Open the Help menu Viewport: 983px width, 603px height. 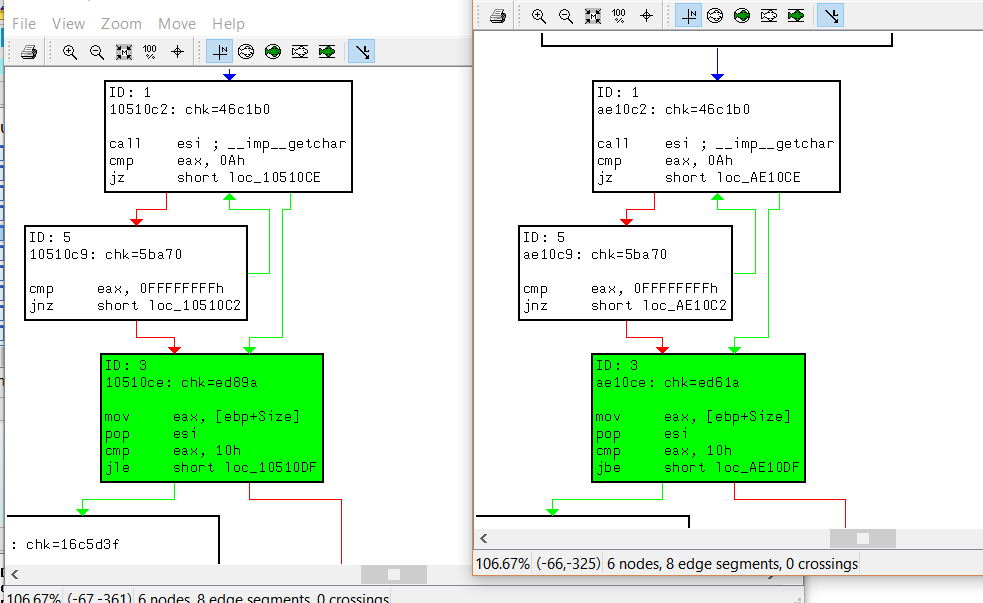click(x=229, y=23)
